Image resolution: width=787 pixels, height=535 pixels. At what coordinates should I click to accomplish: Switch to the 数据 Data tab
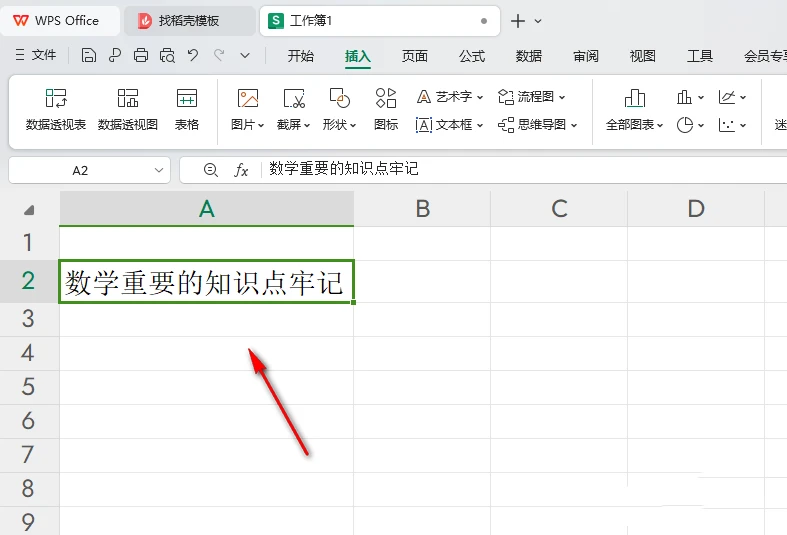click(529, 56)
